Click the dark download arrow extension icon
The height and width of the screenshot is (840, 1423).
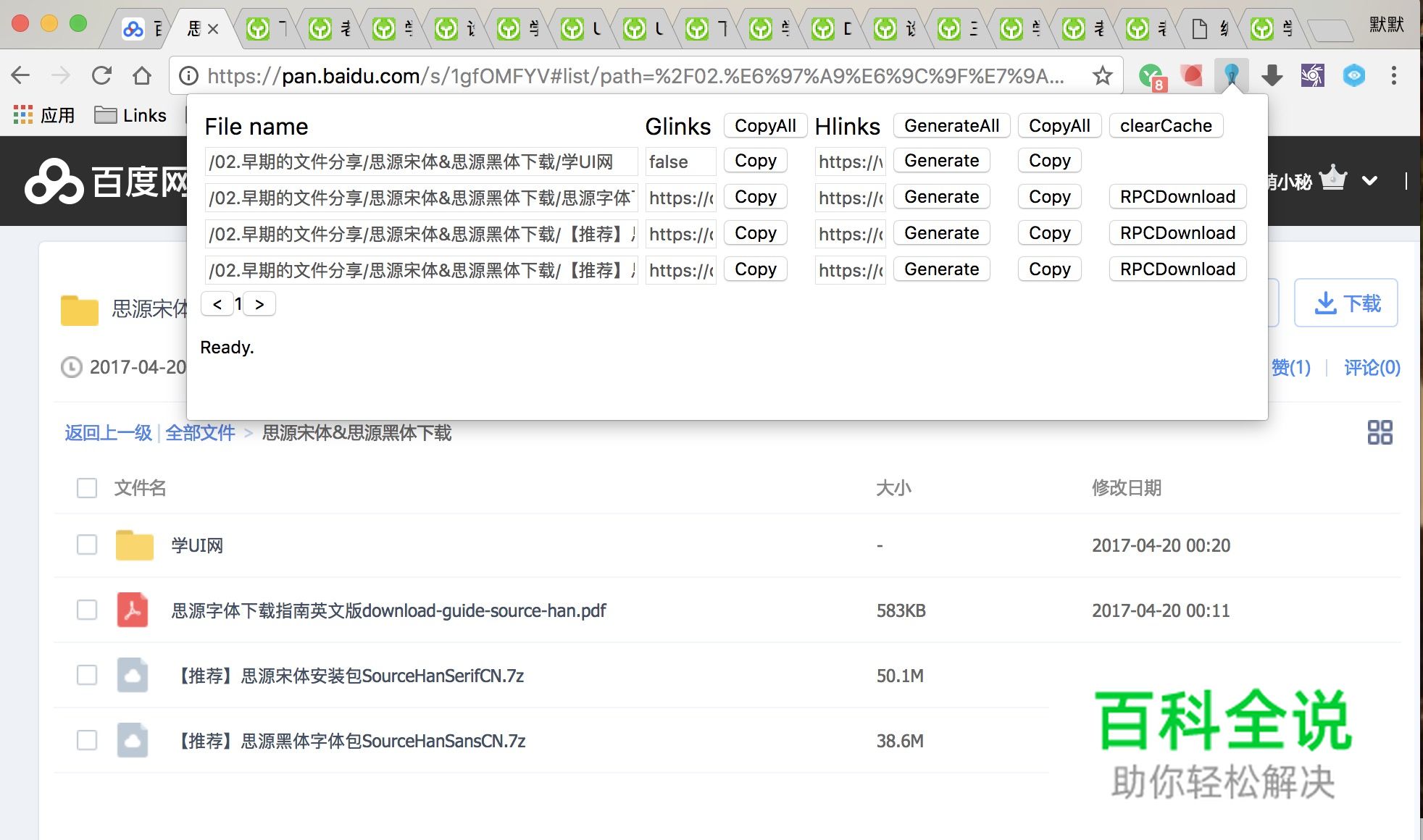(1272, 75)
